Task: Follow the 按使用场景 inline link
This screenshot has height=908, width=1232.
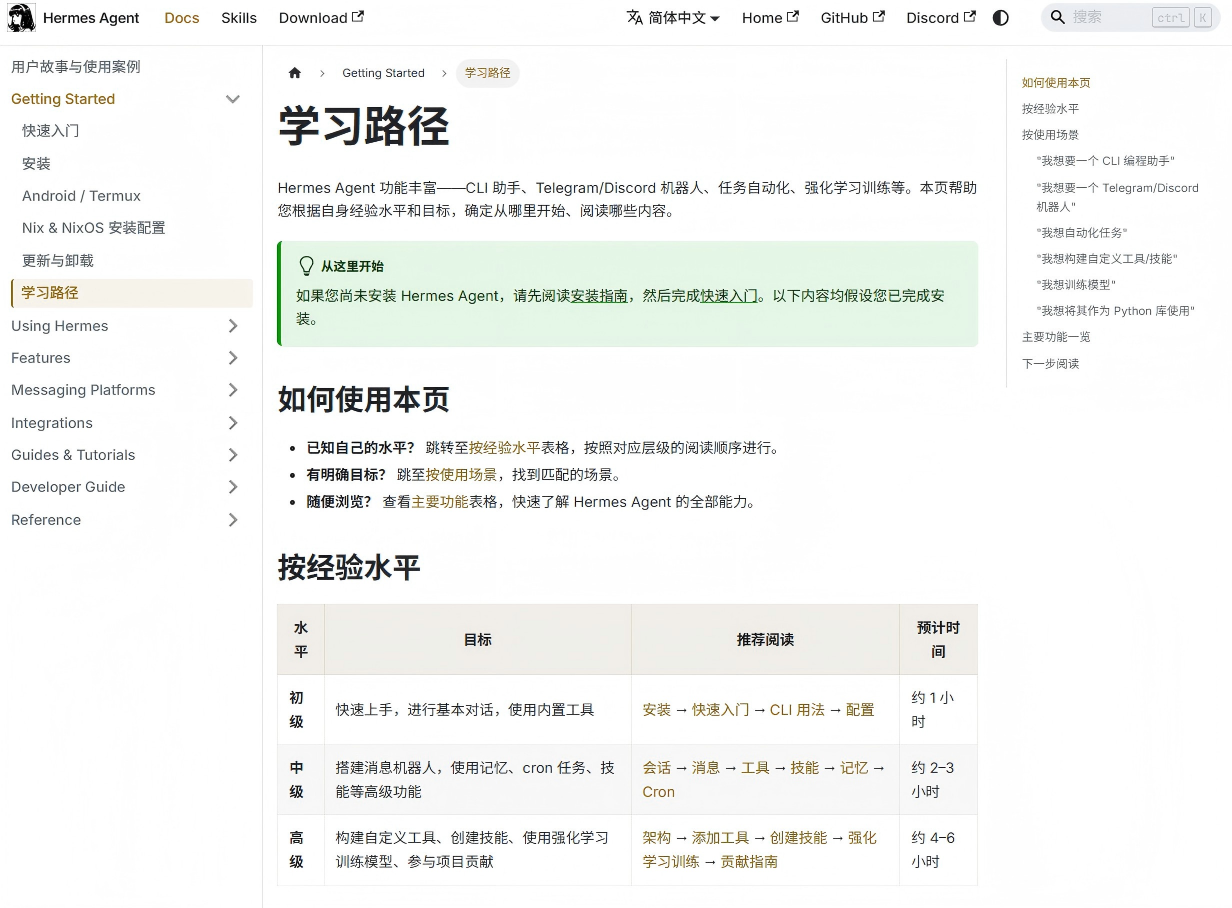Action: coord(461,475)
